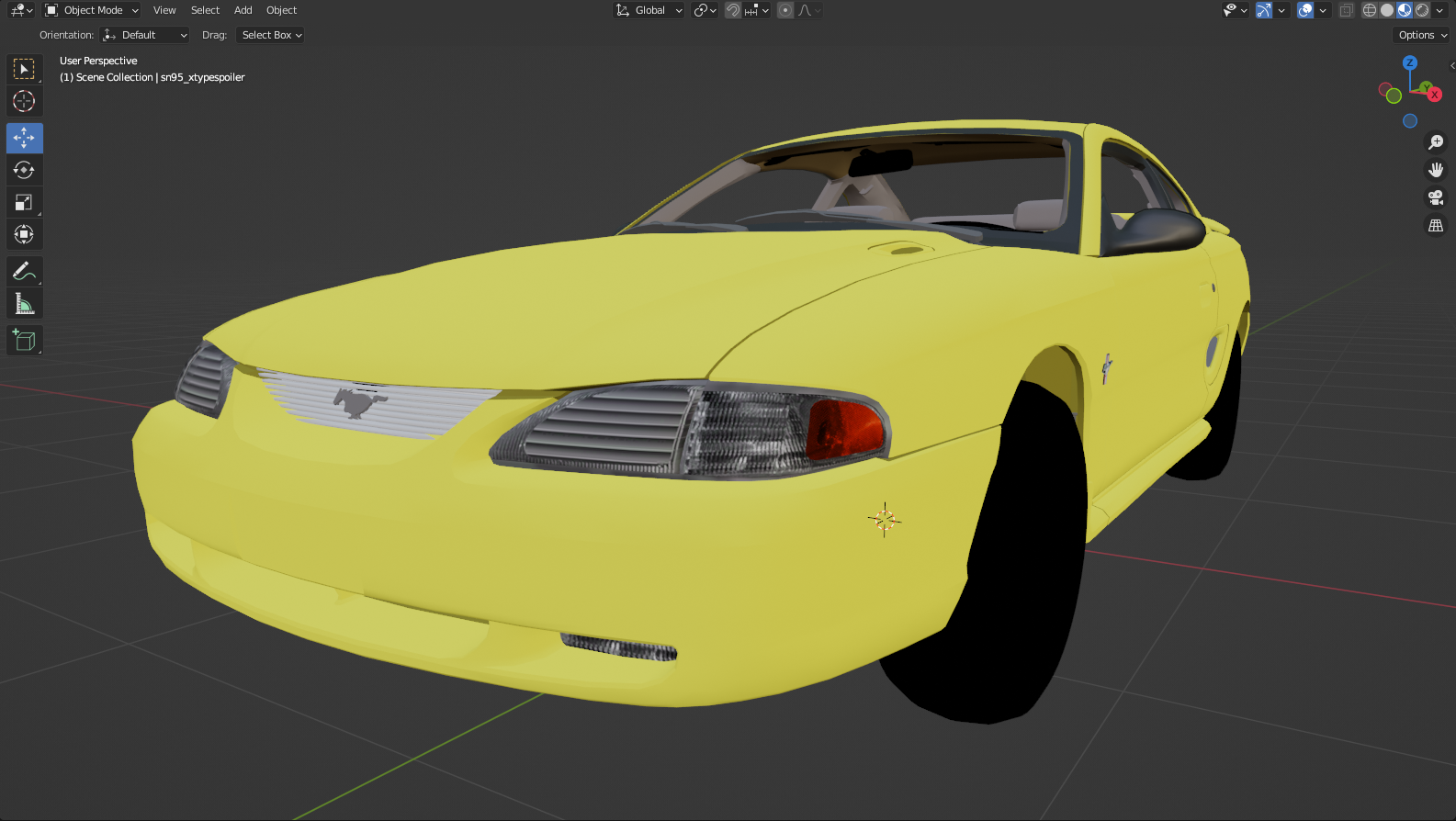Image resolution: width=1456 pixels, height=821 pixels.
Task: Switch to Solid viewport shading
Action: [x=1387, y=10]
